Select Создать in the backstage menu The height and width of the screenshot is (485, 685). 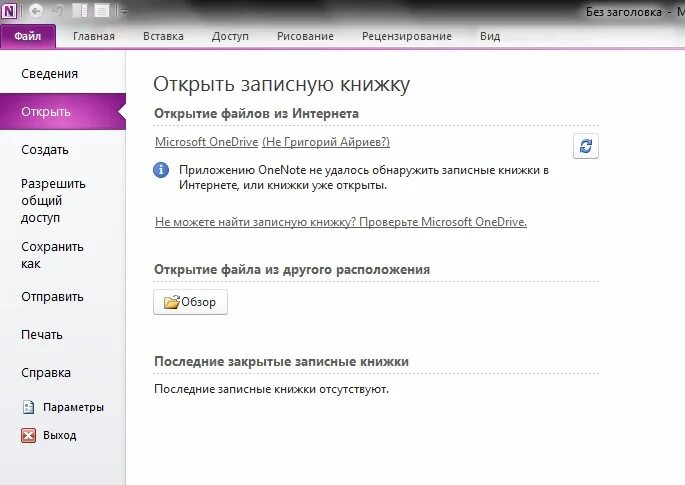pyautogui.click(x=63, y=150)
